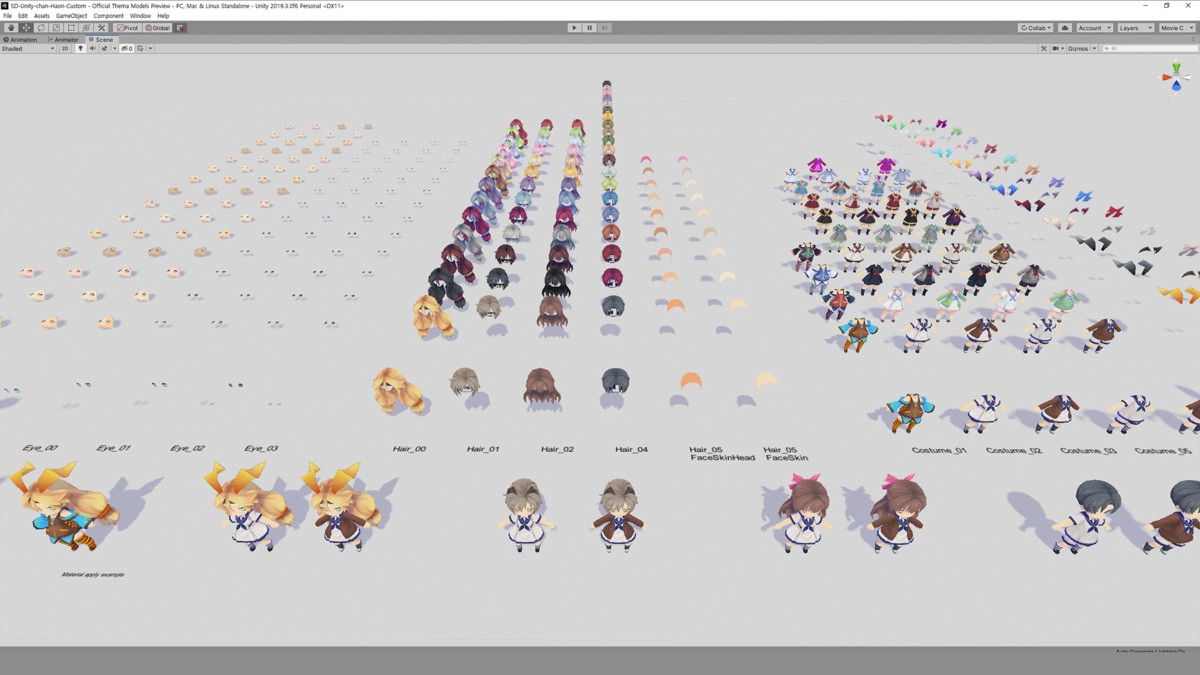Open Assets menu

pos(42,16)
